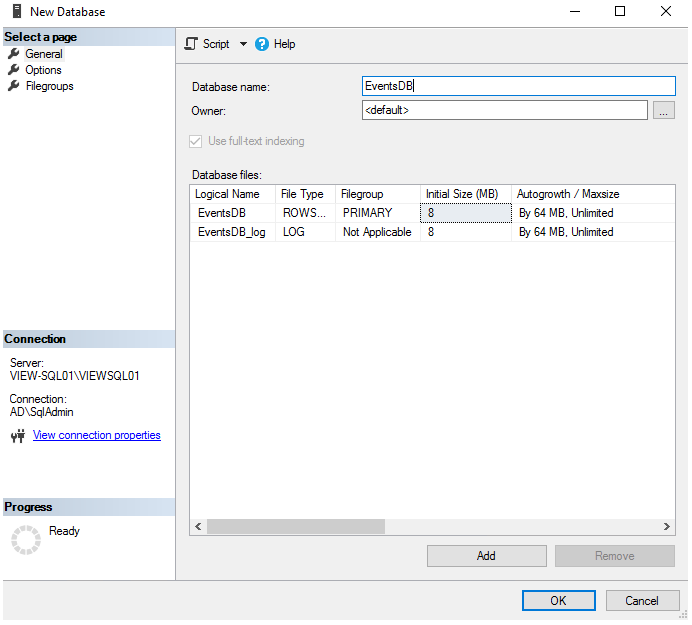Click the Database name text field

(x=518, y=86)
